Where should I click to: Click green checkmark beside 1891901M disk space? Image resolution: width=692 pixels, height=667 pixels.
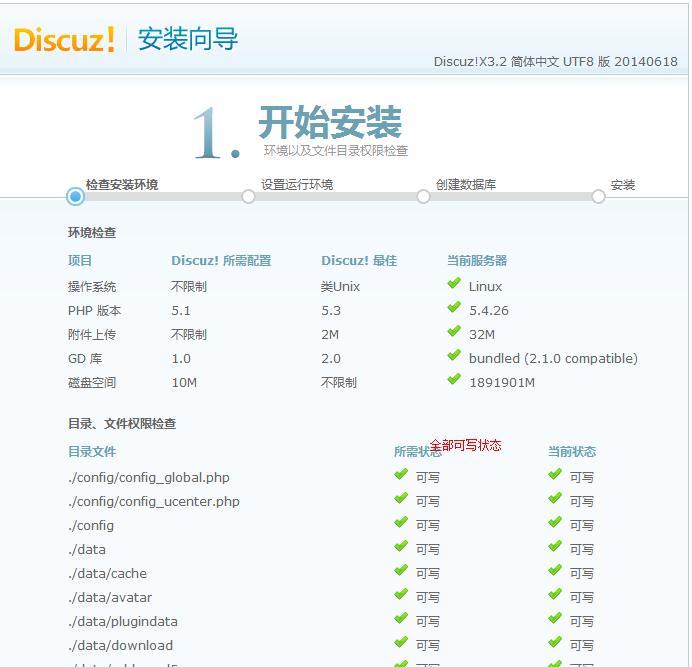454,379
